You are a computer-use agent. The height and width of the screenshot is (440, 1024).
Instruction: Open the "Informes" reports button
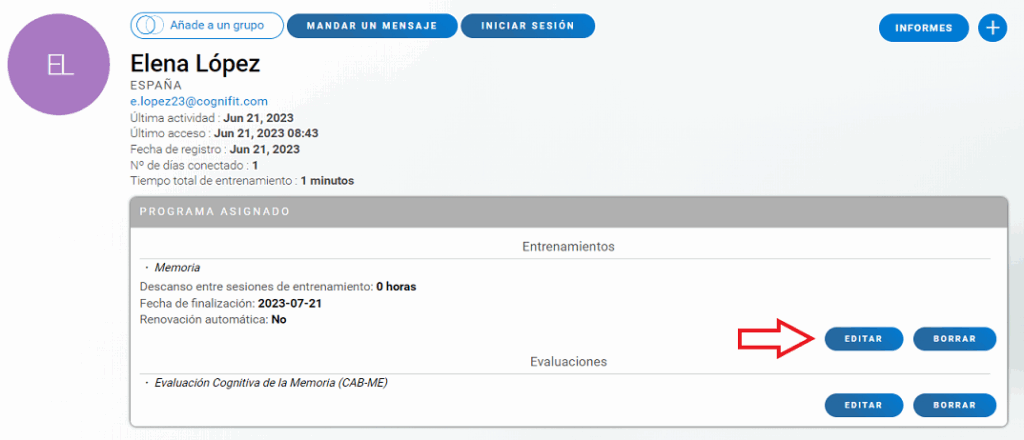click(923, 28)
